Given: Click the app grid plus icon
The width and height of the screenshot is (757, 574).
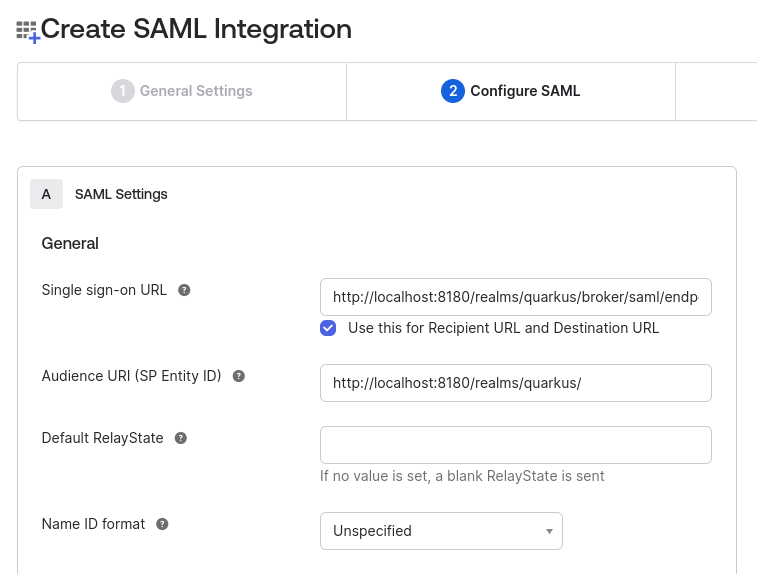Looking at the screenshot, I should pos(27,32).
